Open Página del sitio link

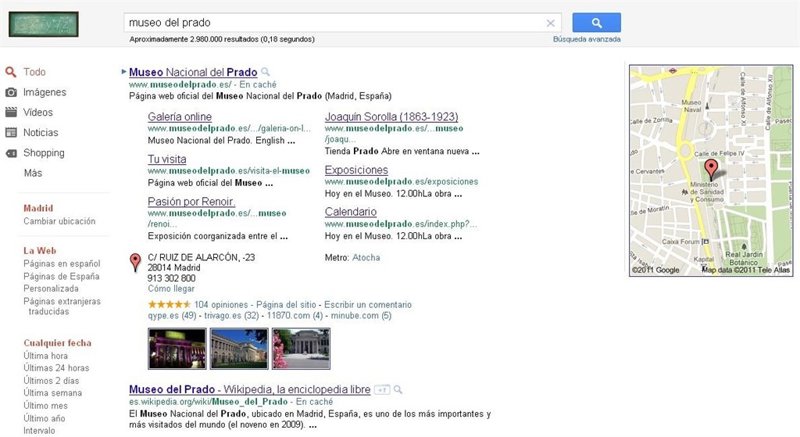(x=286, y=305)
